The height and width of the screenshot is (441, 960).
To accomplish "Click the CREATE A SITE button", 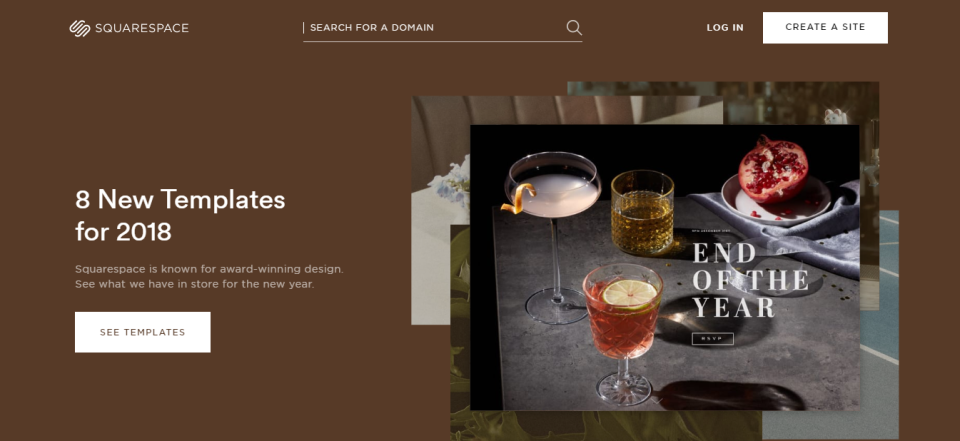I will pos(825,28).
